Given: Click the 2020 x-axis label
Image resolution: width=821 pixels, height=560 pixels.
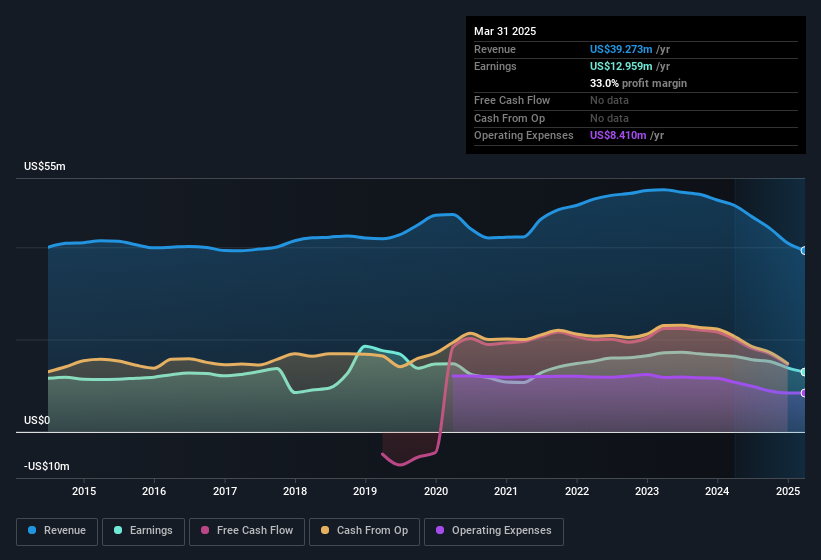Looking at the screenshot, I should tap(436, 491).
